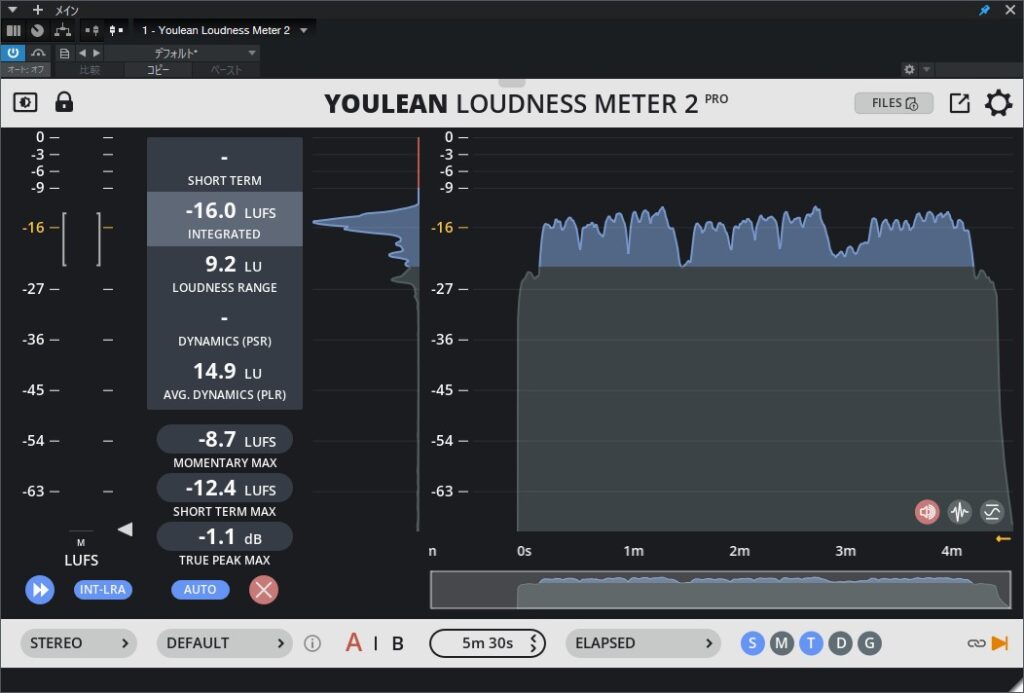Click the chain link icon
The image size is (1024, 693).
pyautogui.click(x=976, y=643)
